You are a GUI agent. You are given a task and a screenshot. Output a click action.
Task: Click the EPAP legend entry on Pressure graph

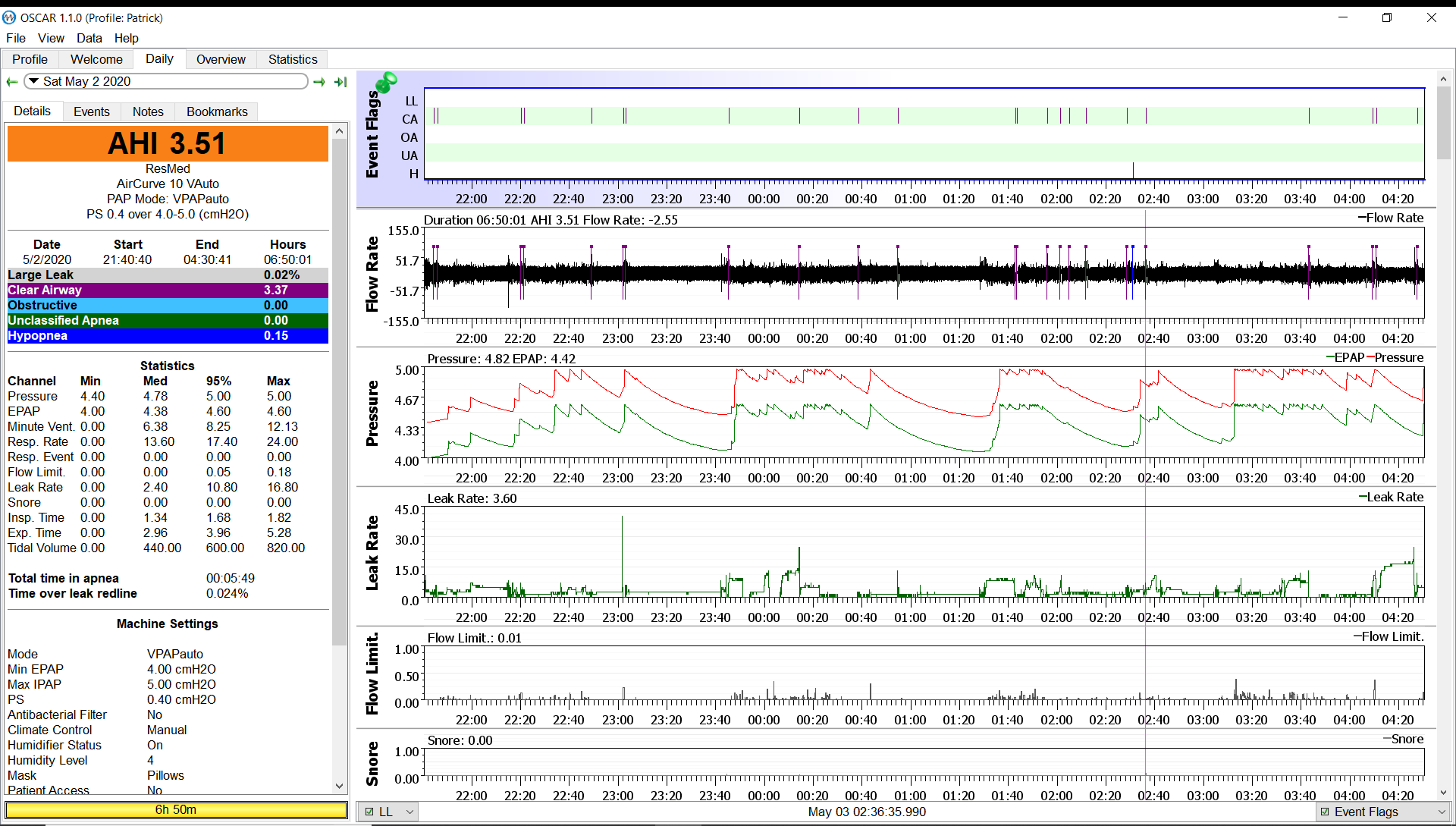click(x=1345, y=357)
